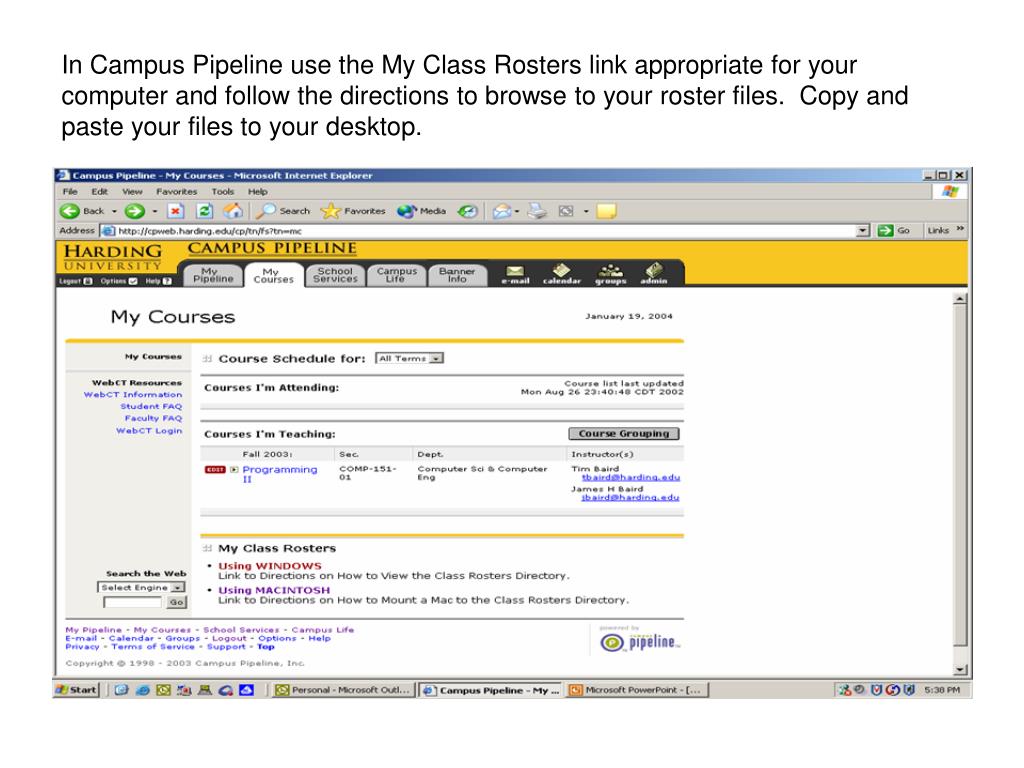This screenshot has height=768, width=1024.
Task: Open the Mail button dropdown arrow
Action: coord(517,211)
